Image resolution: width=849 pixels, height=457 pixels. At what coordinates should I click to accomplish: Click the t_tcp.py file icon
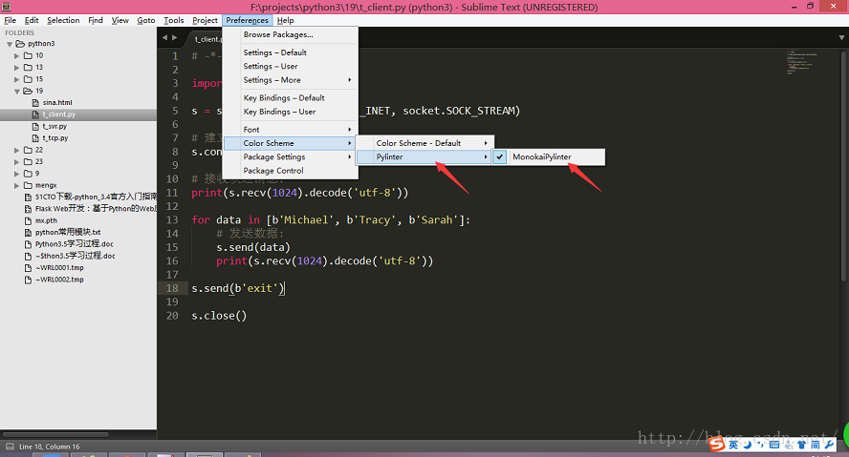click(x=36, y=139)
